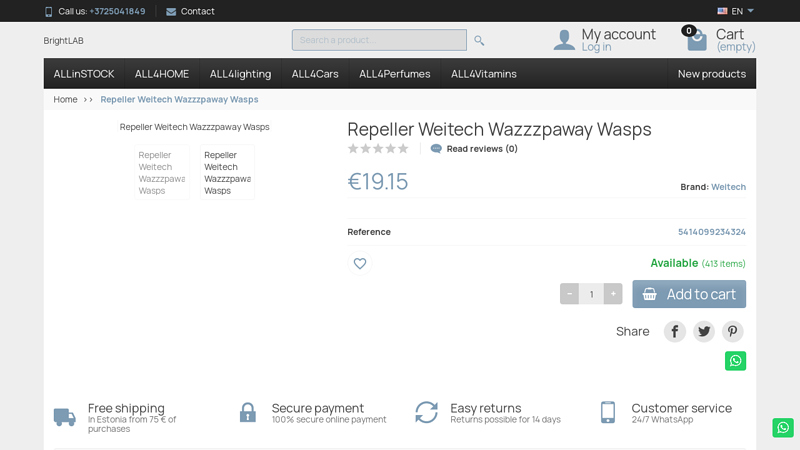Open ALL4Cars menu
Screen dimensions: 800x450
pyautogui.click(x=315, y=74)
